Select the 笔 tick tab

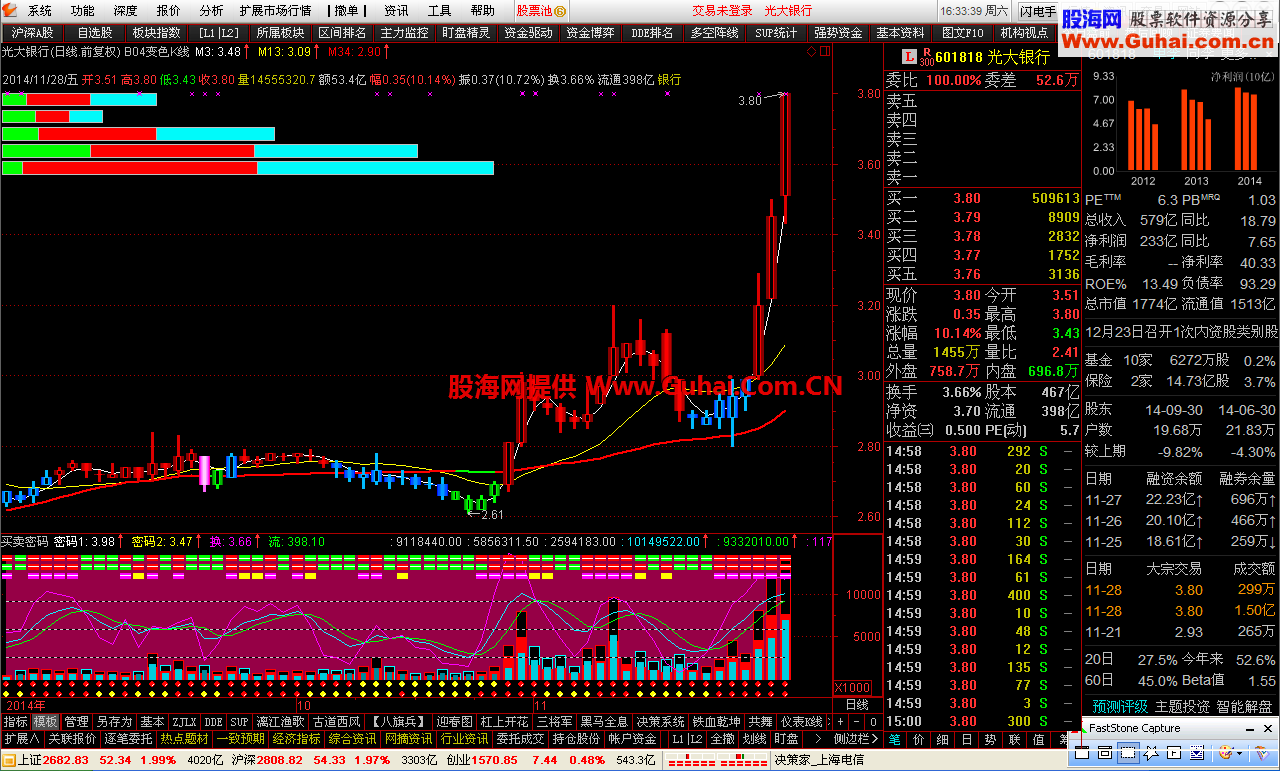tap(895, 739)
